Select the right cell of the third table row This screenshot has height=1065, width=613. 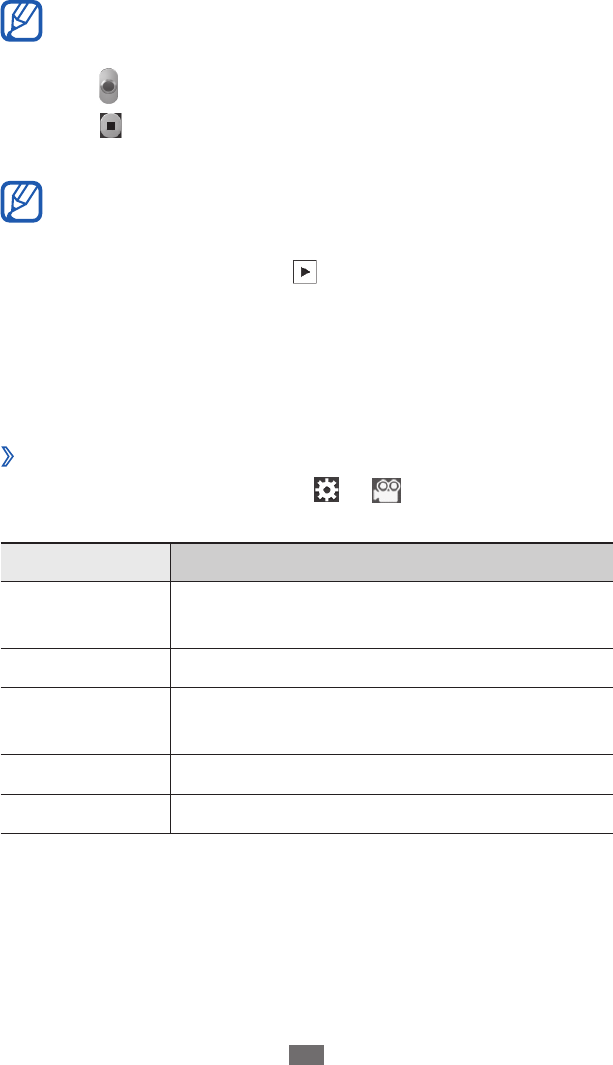(x=391, y=720)
